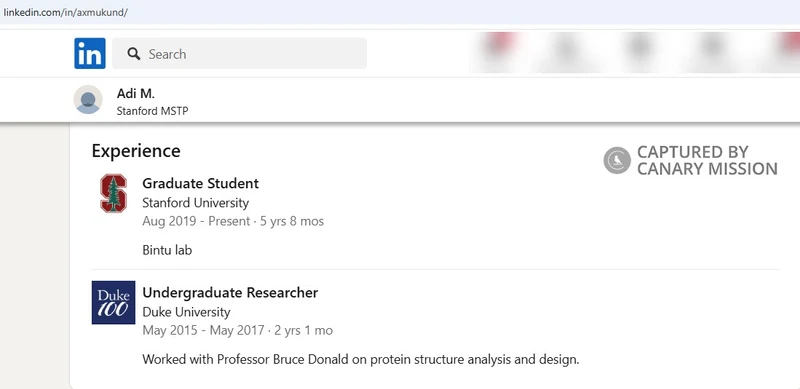
Task: Click the Adi M. name header
Action: pyautogui.click(x=136, y=93)
